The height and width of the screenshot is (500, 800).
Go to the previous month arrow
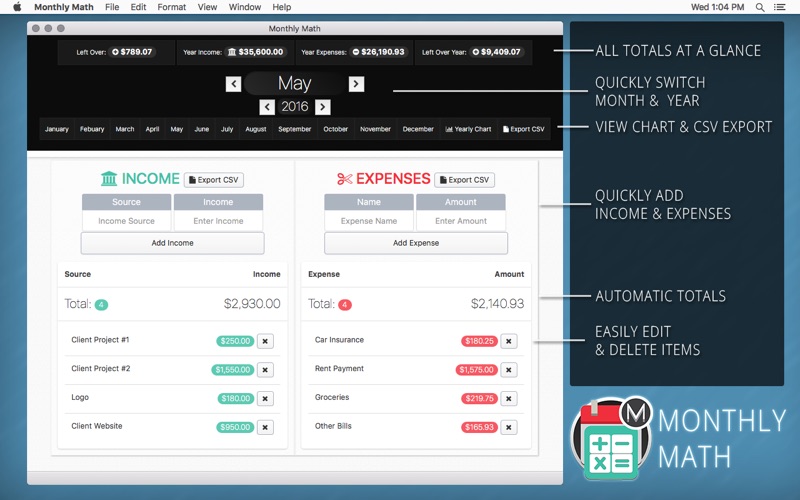pos(233,84)
